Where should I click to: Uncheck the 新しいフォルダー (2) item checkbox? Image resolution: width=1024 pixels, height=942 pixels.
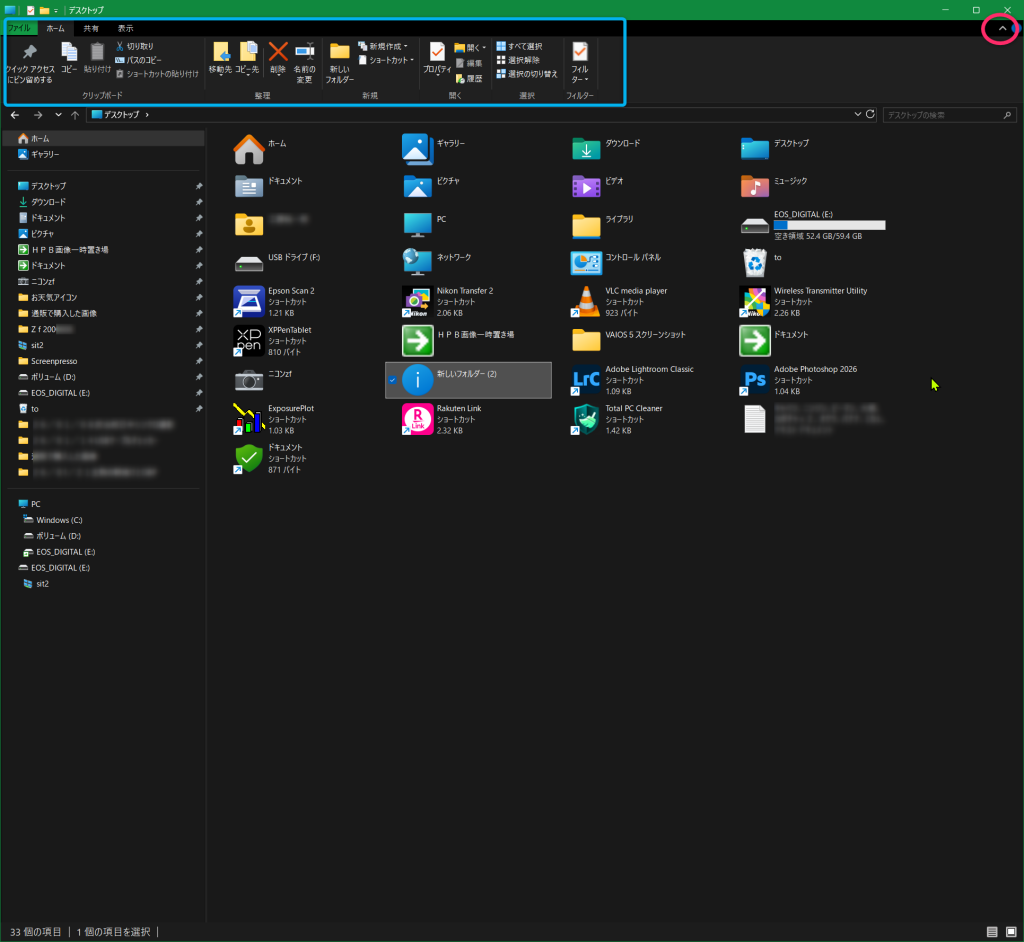click(x=392, y=380)
